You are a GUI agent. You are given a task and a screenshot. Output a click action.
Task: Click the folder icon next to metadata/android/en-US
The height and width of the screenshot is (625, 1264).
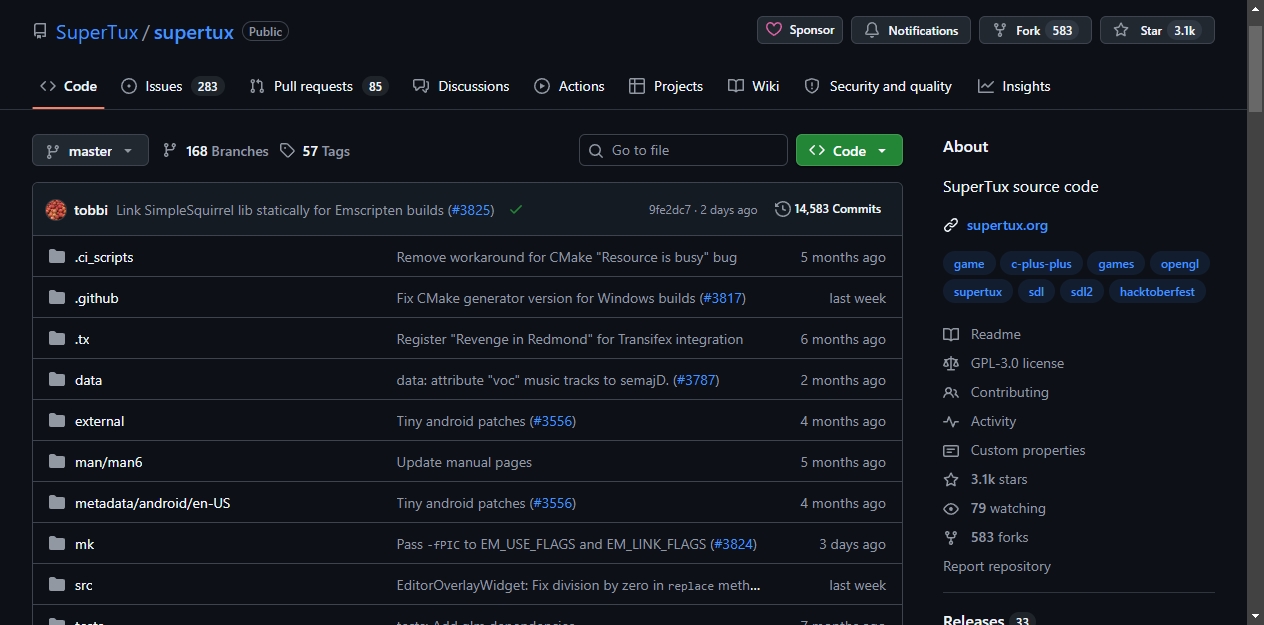57,503
